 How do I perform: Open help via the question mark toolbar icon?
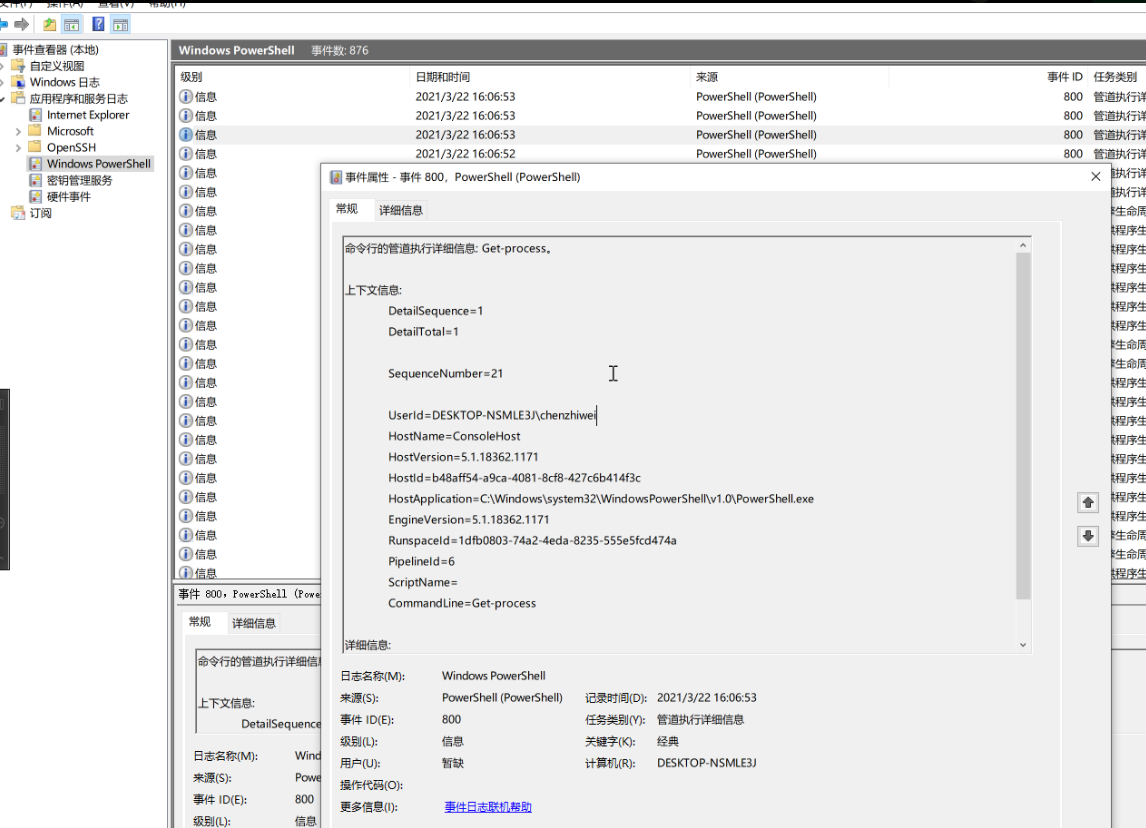coord(96,23)
